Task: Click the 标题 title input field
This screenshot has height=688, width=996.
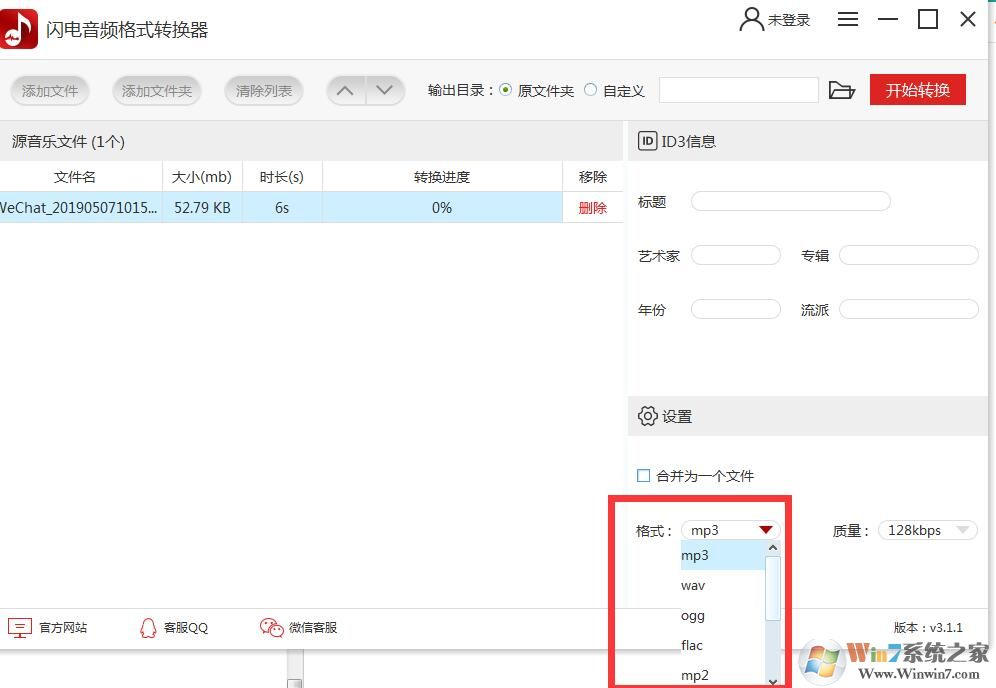Action: point(789,200)
